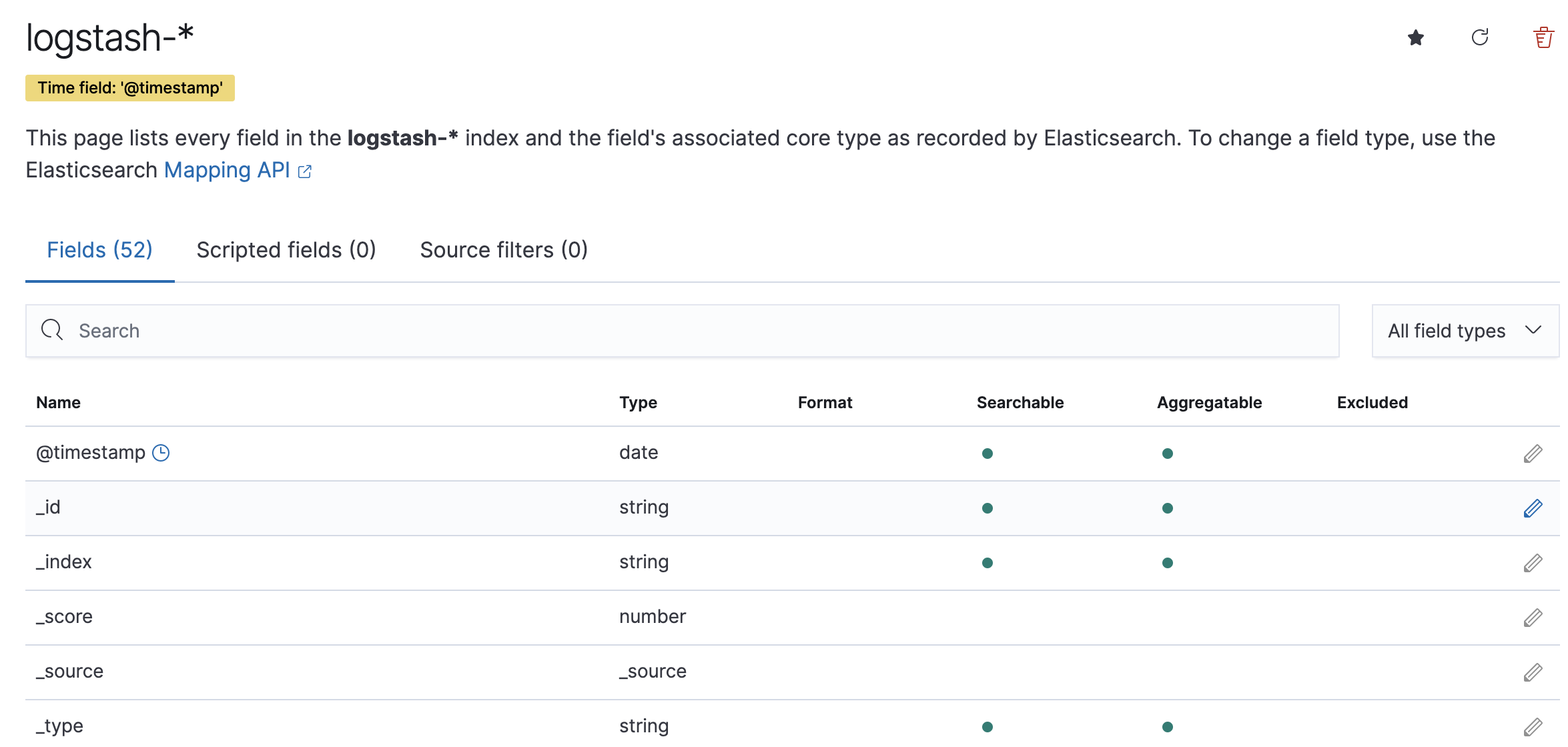Click the Search fields input box
Viewport: 1568px width, 747px height.
681,331
